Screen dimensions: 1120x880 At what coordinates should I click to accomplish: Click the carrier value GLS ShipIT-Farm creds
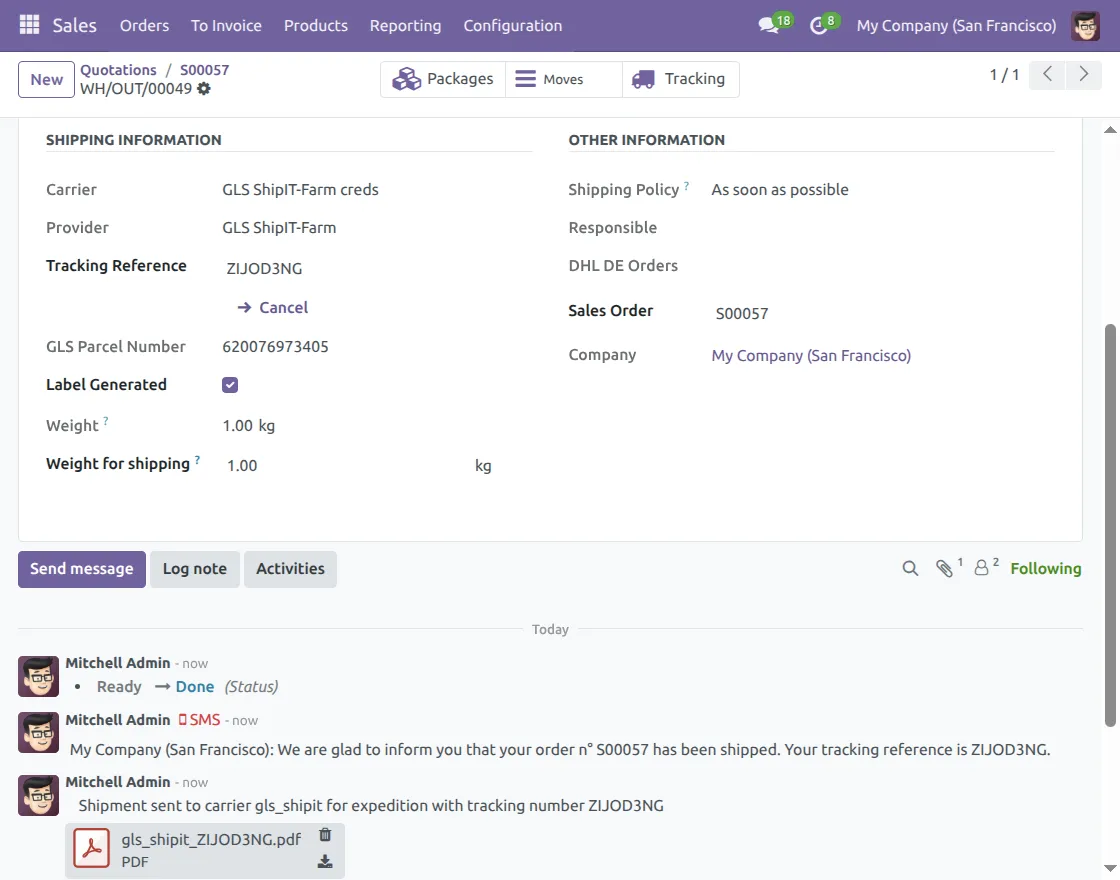300,189
